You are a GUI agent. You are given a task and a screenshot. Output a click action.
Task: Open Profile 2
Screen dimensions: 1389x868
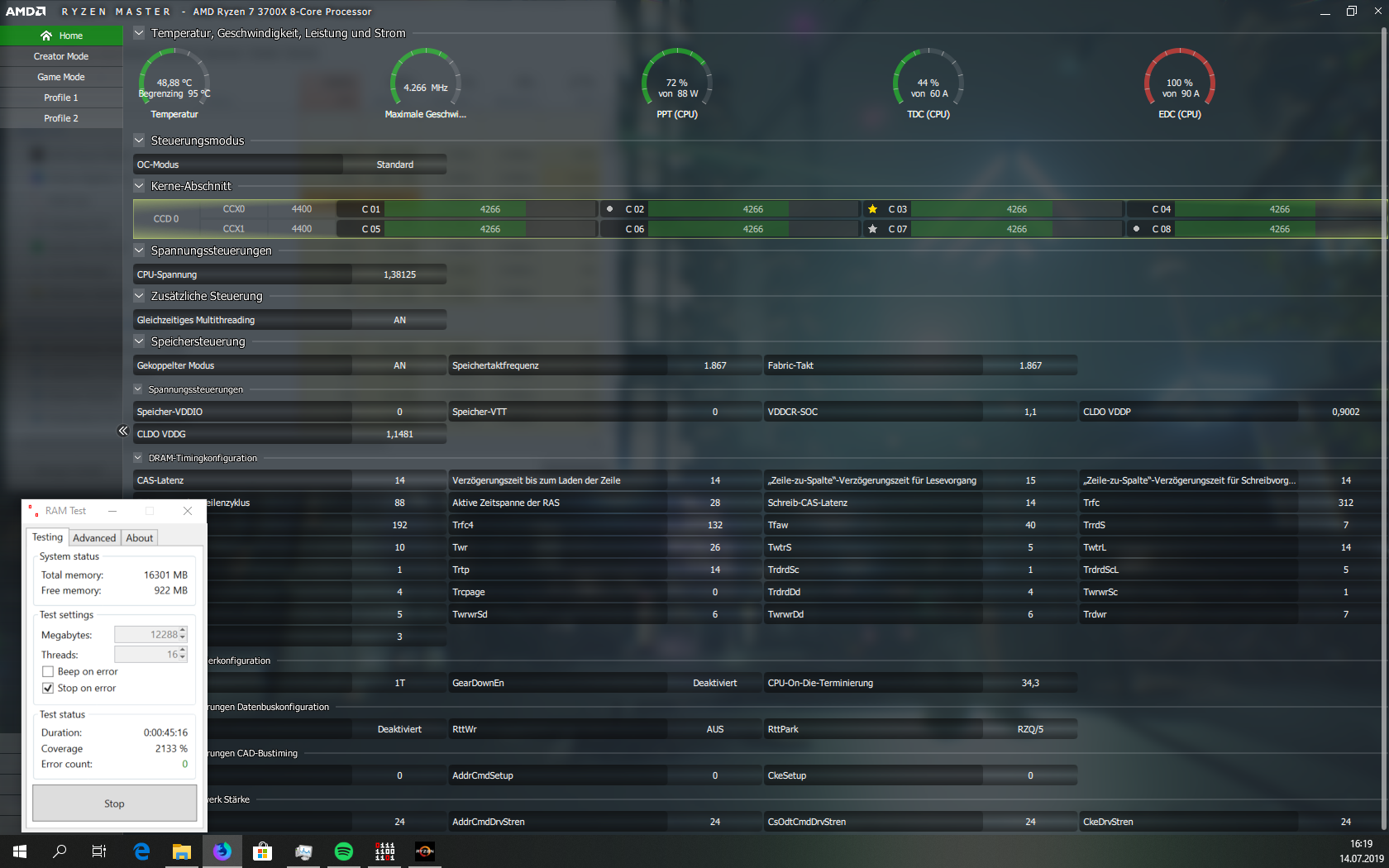coord(61,118)
